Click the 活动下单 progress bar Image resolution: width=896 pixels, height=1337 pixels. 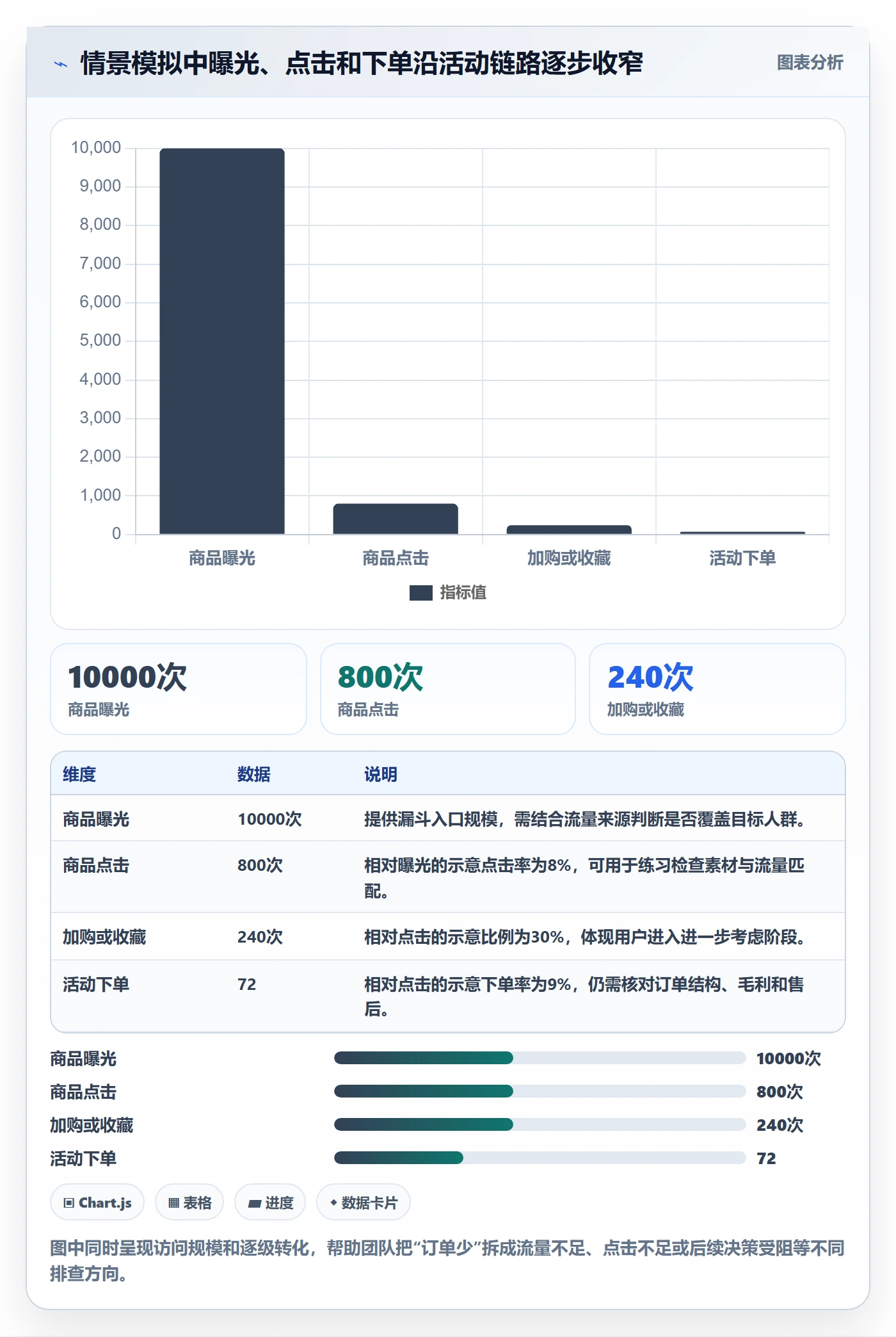[x=540, y=1158]
